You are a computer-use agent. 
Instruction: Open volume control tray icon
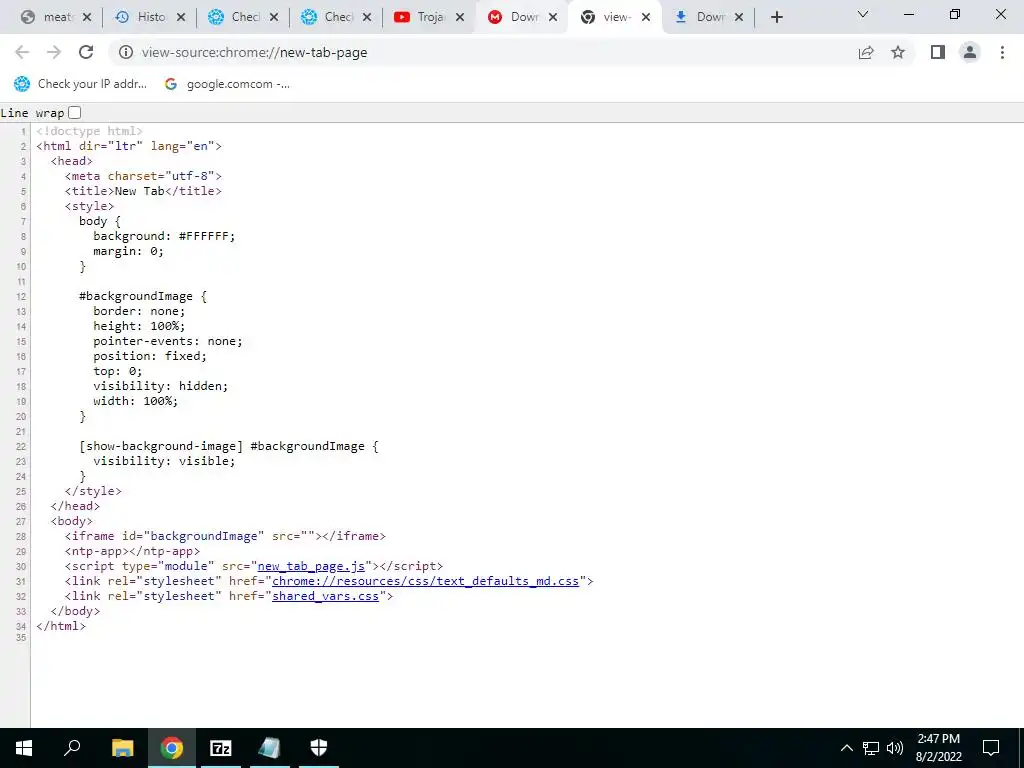[895, 748]
